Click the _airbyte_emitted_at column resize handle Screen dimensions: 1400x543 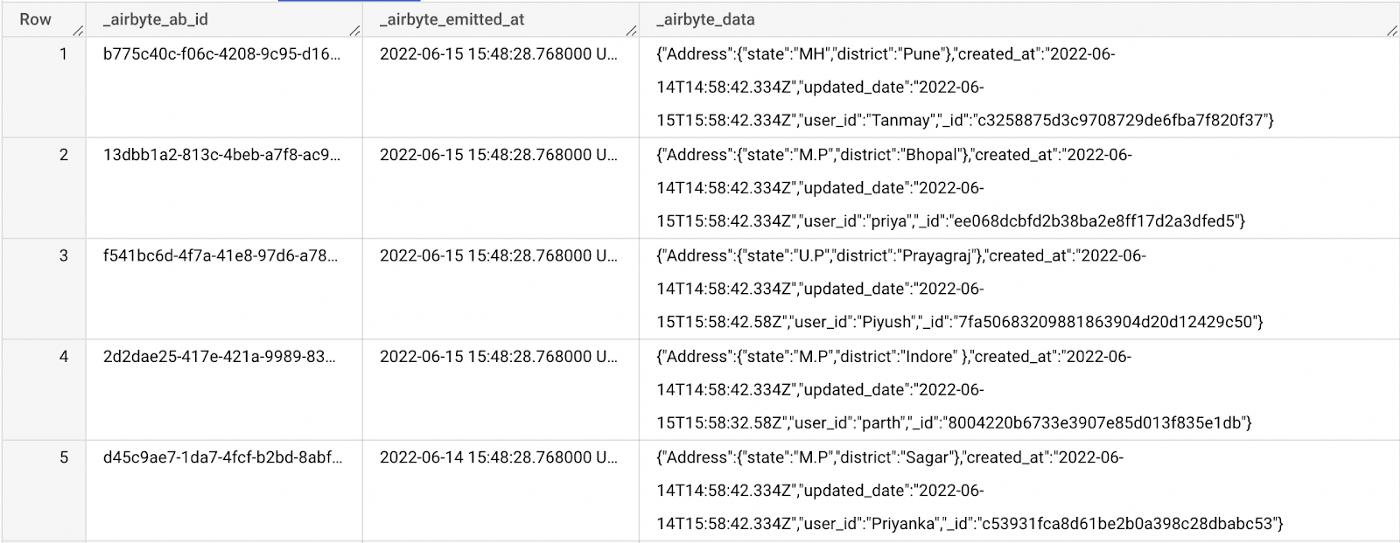tap(631, 32)
